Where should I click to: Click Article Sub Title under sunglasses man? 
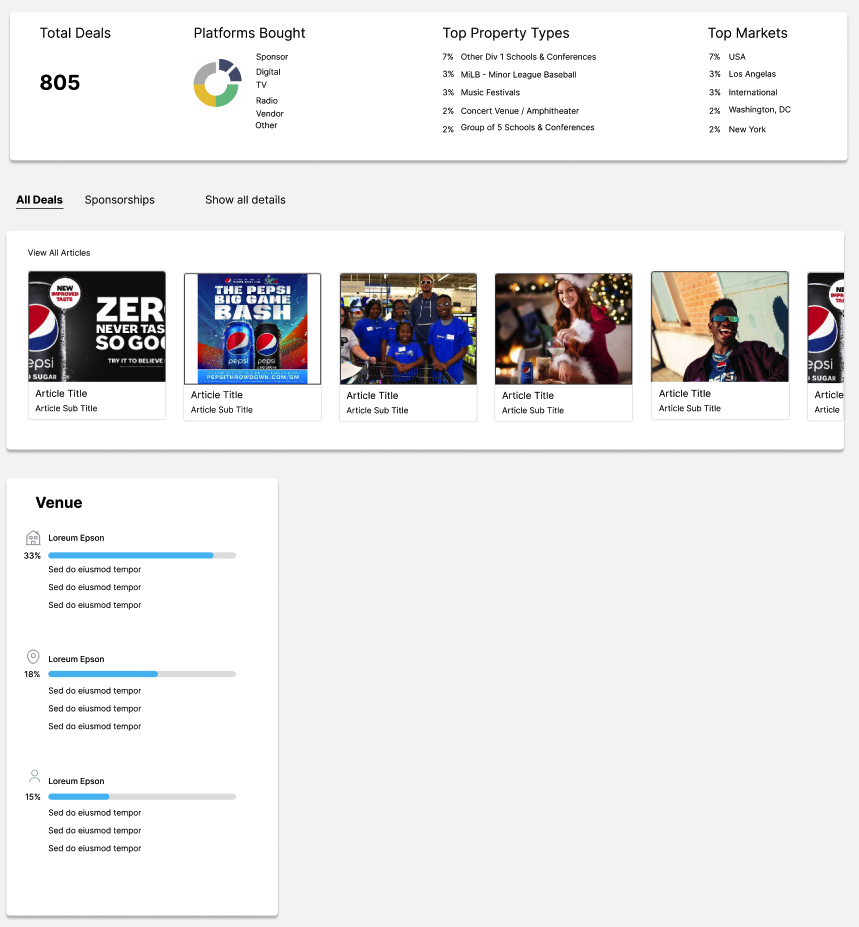(690, 408)
